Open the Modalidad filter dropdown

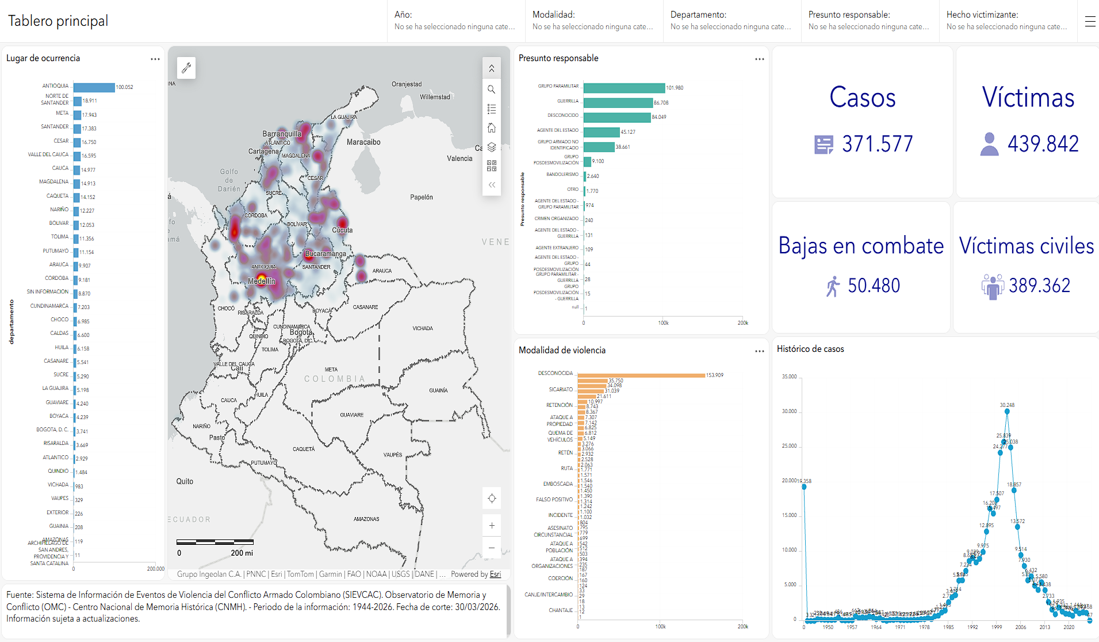[594, 21]
